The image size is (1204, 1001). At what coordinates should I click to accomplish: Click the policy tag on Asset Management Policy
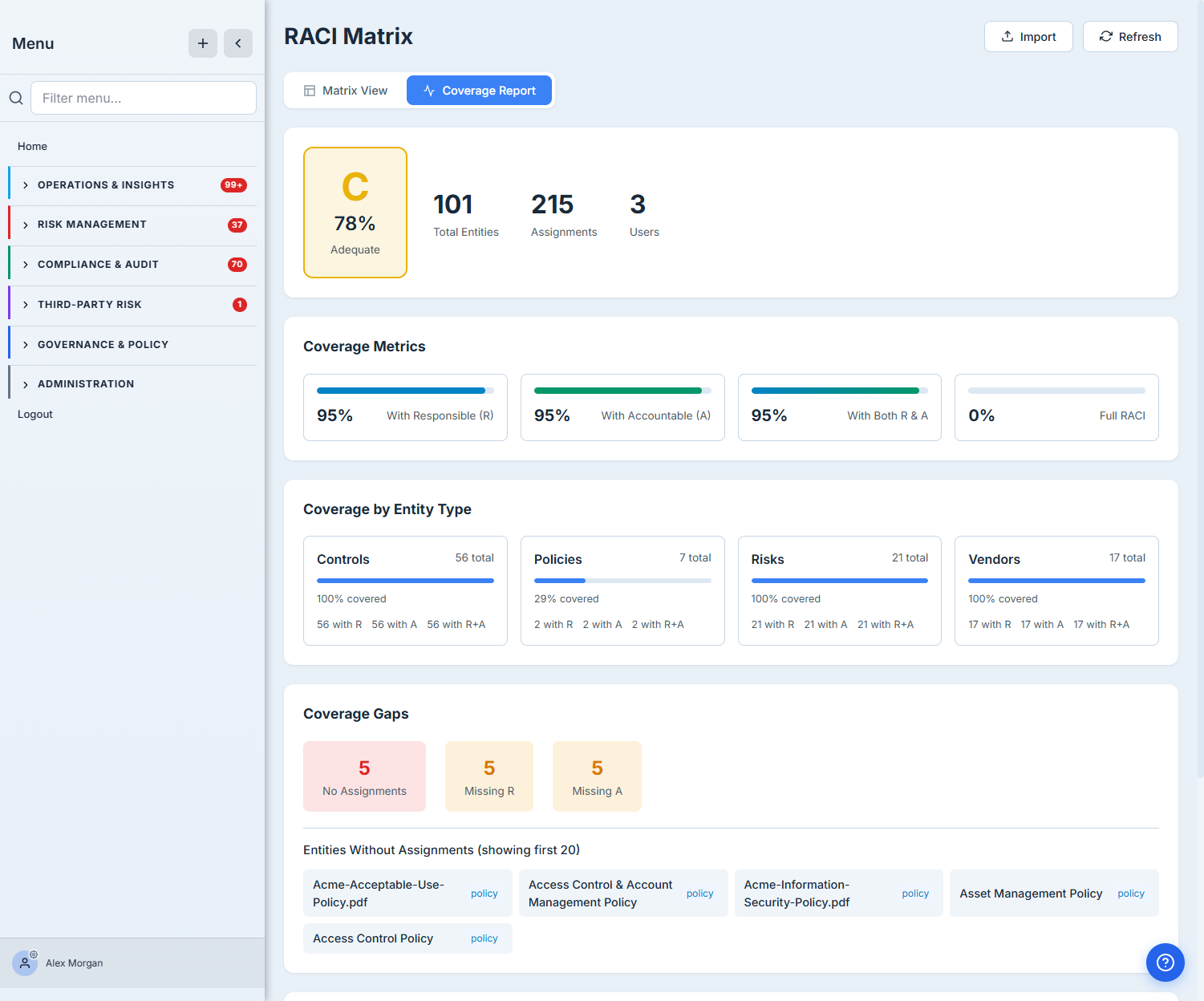click(x=1131, y=894)
